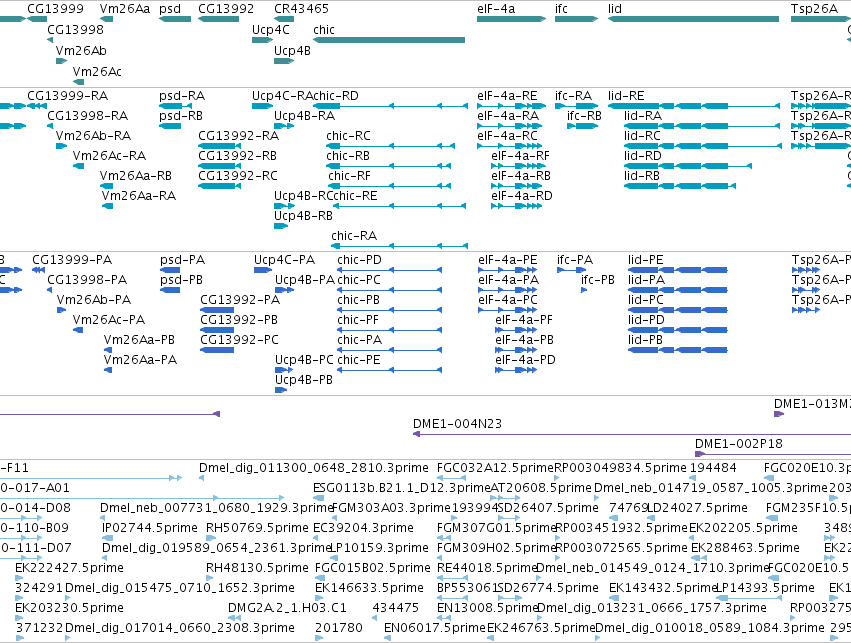Screen dimensions: 851x643
Task: Open the CG13992-PC protein label
Action: coord(239,340)
